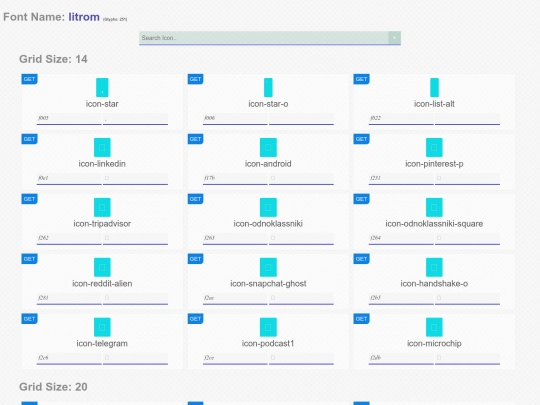Get the icon-odnoklassniki-square icon

tap(361, 199)
